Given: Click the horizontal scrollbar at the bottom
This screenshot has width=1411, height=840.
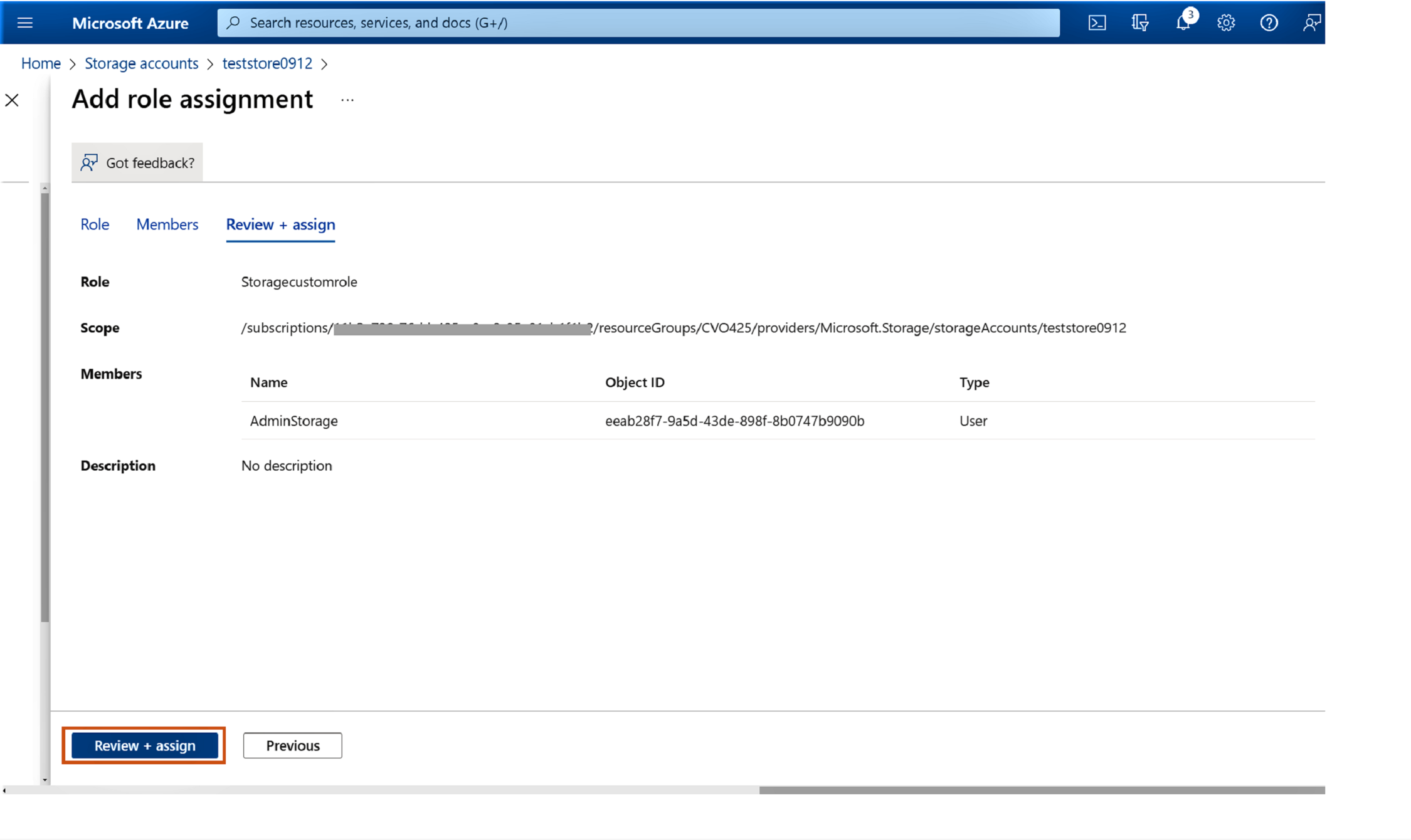Looking at the screenshot, I should coord(1041,790).
